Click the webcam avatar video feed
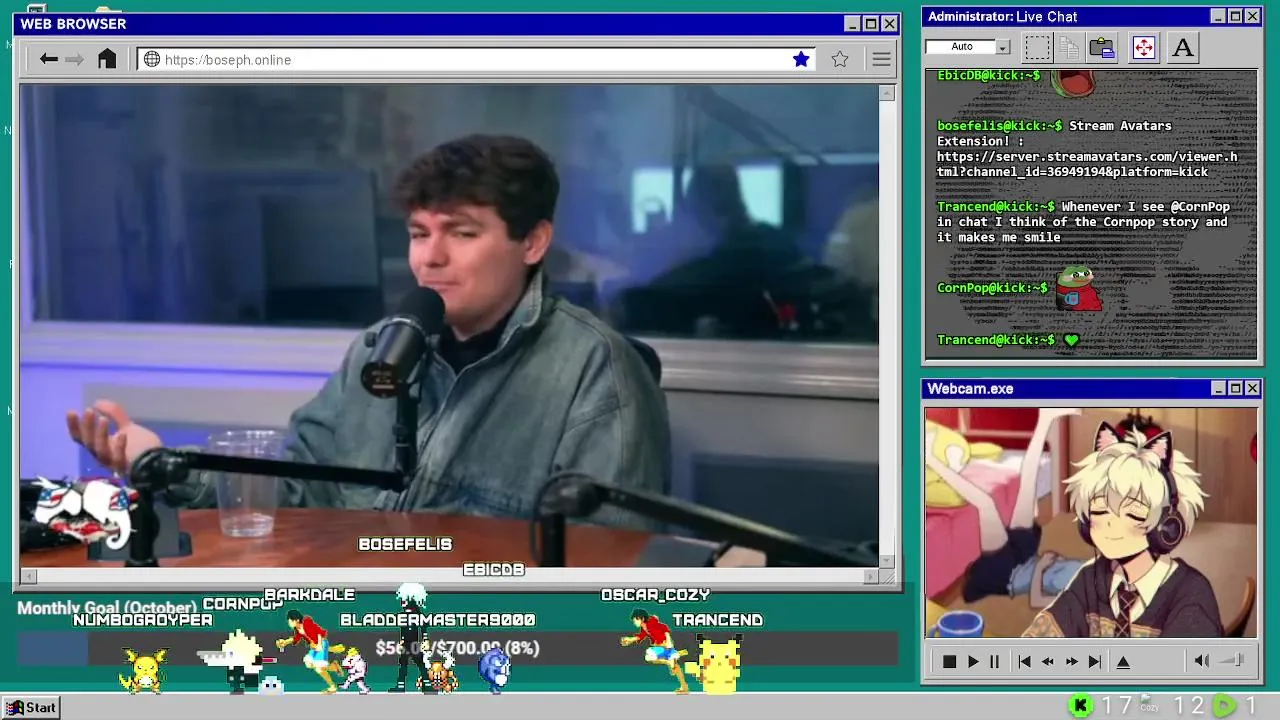Screen dimensions: 1280x720 coord(1091,522)
